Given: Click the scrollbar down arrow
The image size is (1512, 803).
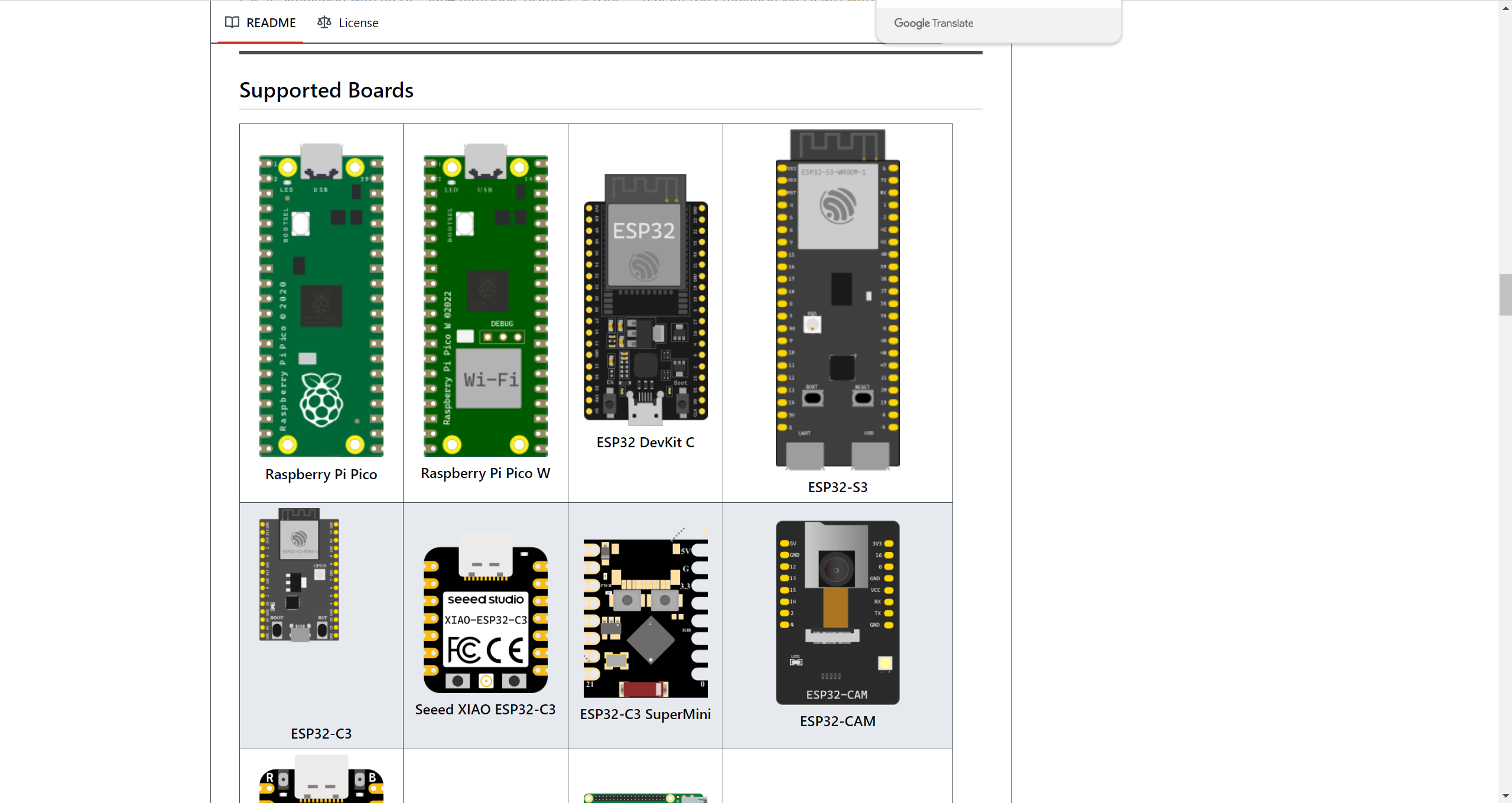Looking at the screenshot, I should 1505,795.
